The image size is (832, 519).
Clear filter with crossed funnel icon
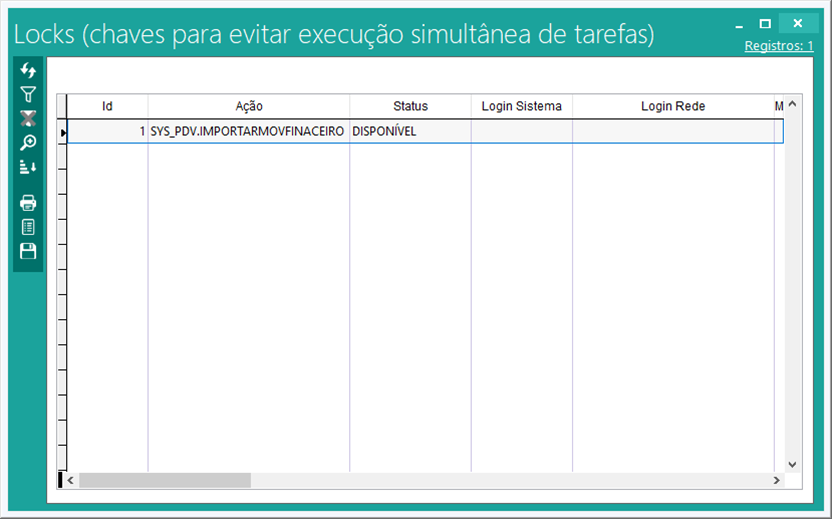pos(28,118)
